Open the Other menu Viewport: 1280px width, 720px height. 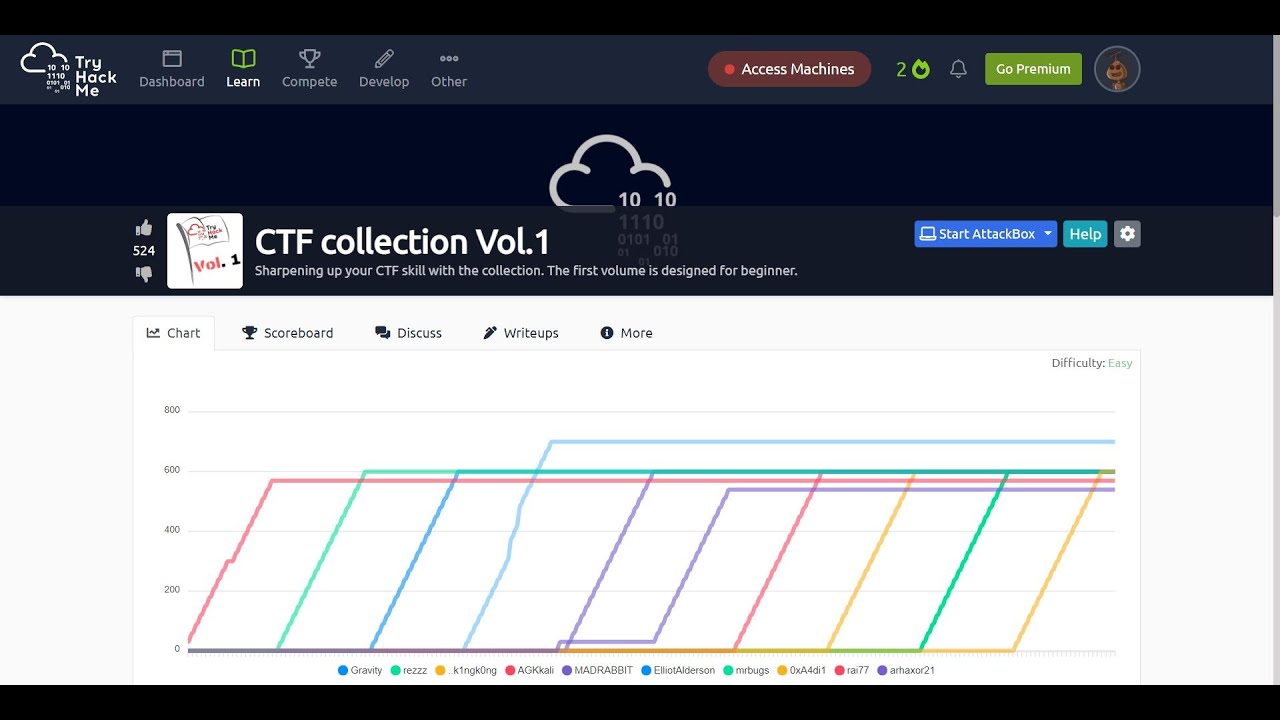click(x=449, y=69)
